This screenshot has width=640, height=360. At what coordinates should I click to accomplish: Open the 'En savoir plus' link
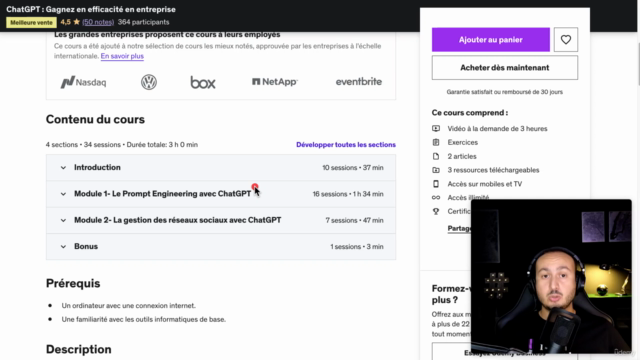tap(122, 56)
